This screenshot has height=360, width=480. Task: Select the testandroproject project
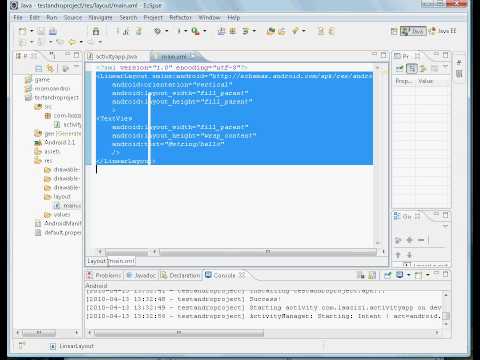click(x=57, y=97)
